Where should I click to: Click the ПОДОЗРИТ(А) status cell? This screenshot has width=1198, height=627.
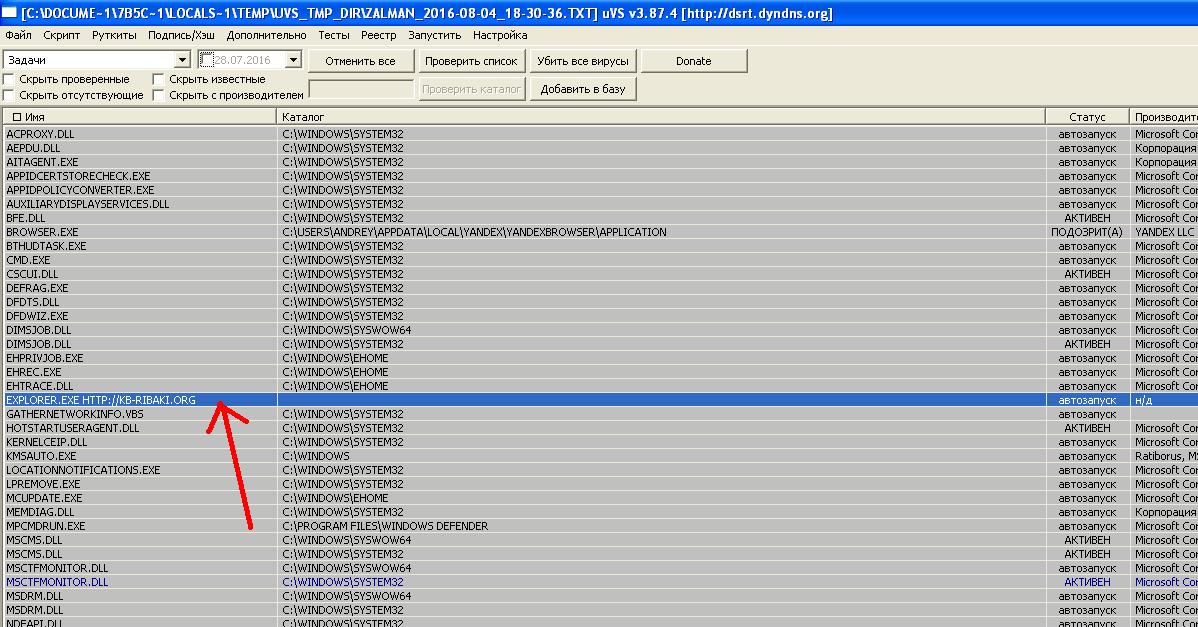pyautogui.click(x=1087, y=232)
